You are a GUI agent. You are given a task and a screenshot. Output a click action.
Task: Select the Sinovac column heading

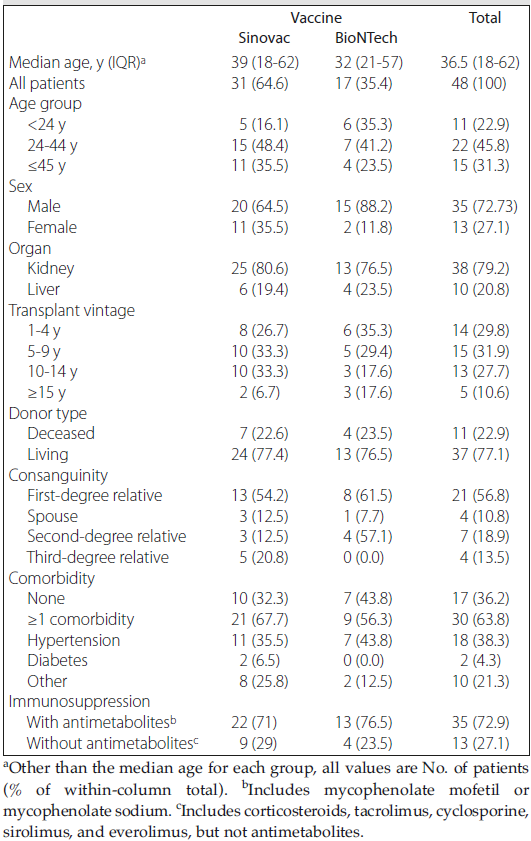(x=264, y=38)
